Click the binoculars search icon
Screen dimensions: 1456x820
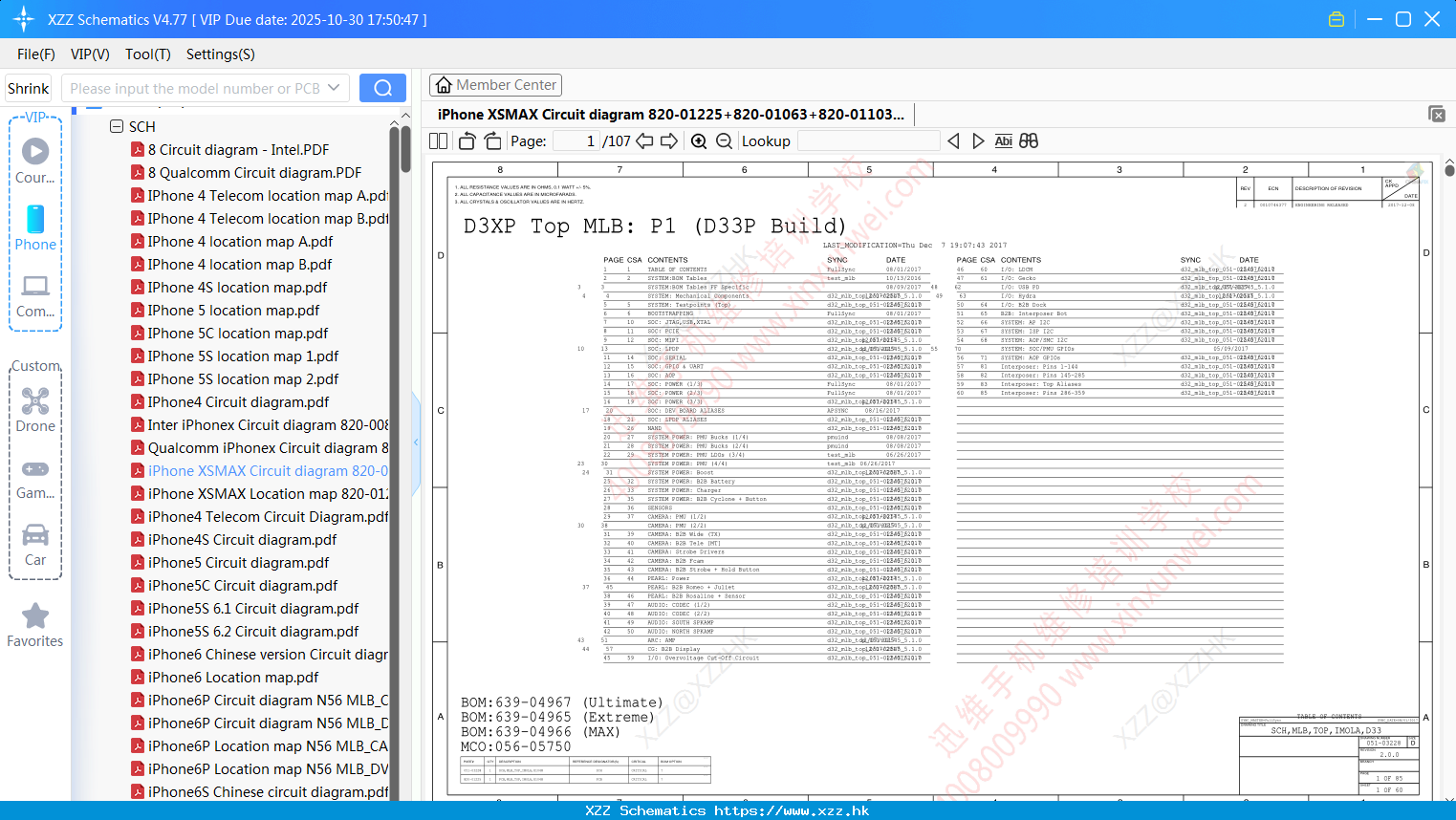1029,141
